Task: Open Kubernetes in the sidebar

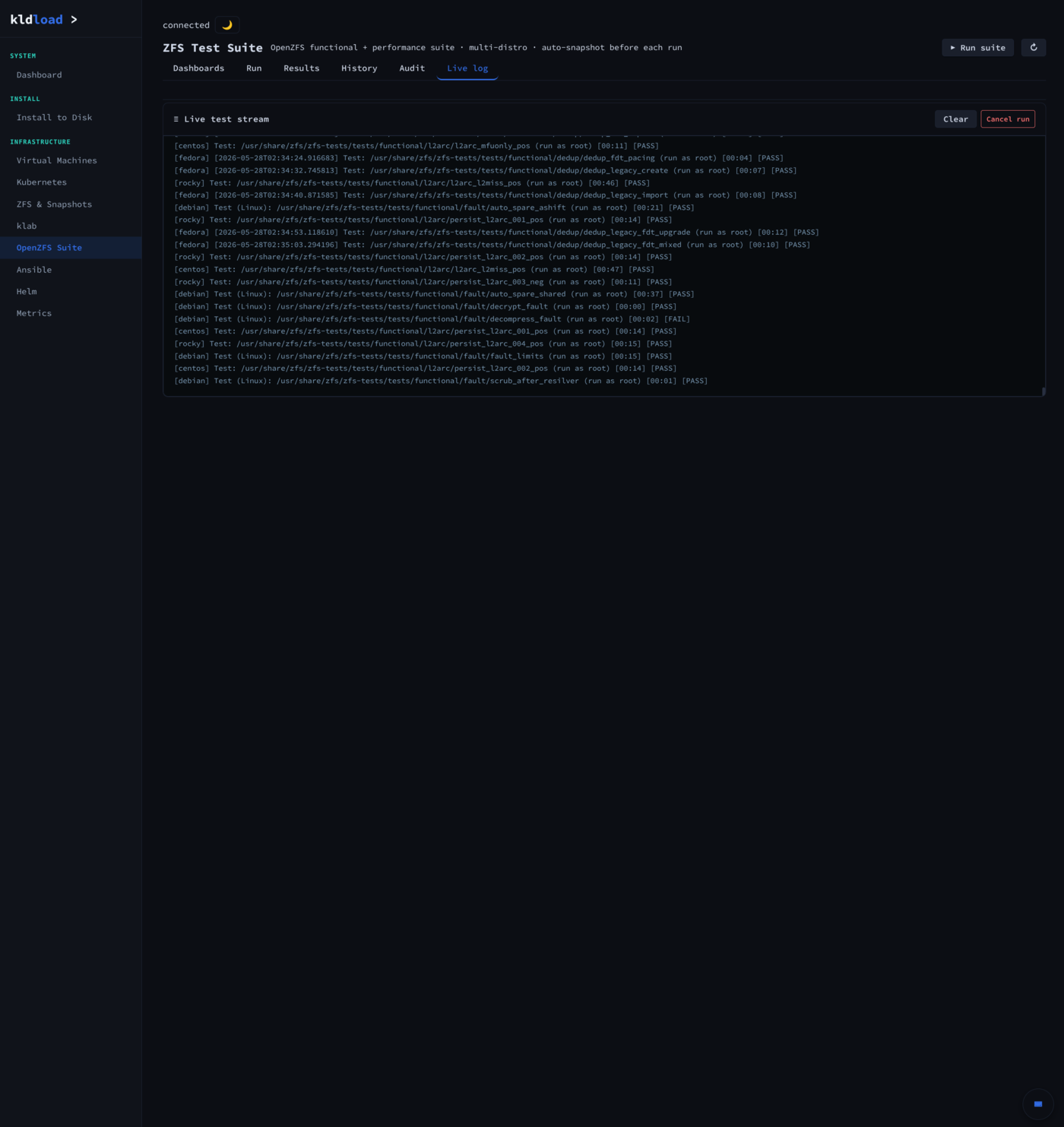Action: (71, 182)
